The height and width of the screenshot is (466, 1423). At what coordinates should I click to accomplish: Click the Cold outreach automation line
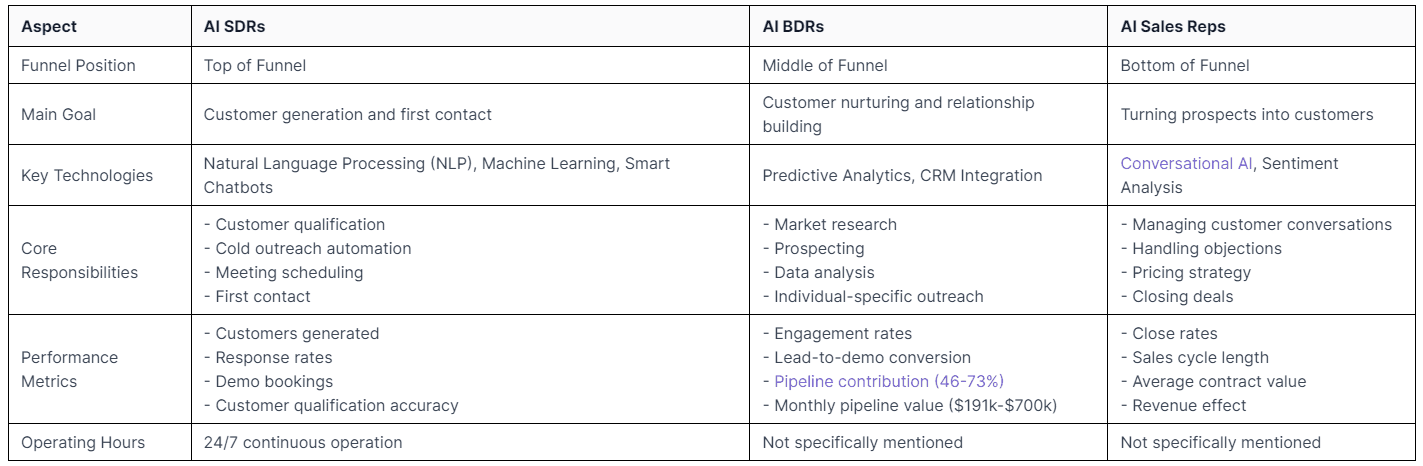[307, 248]
